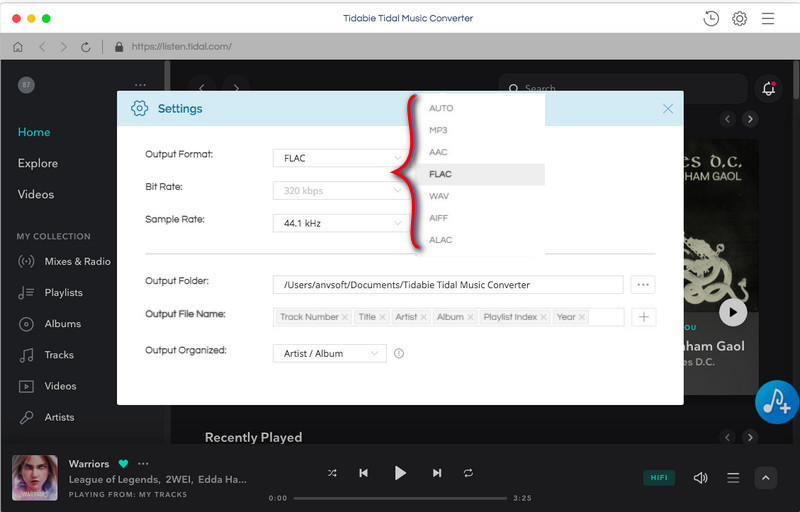Select MP3 from the format list

click(x=481, y=130)
